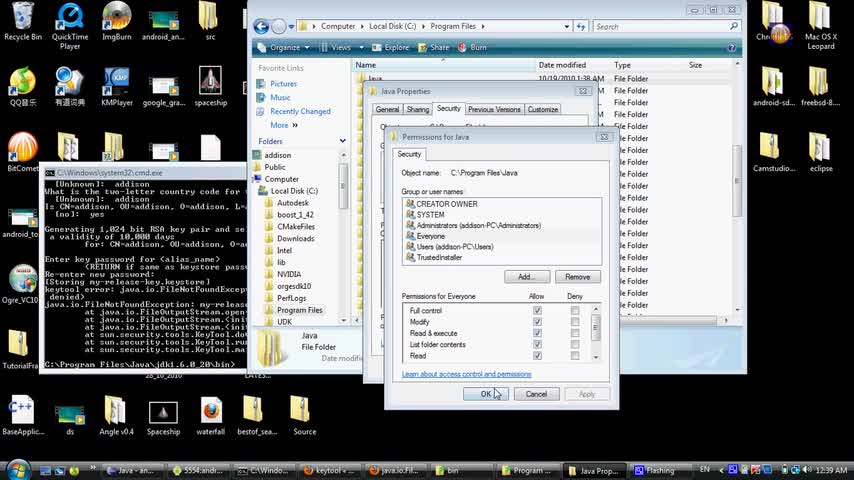Select the spaceship desktop icon
Viewport: 854px width, 480px height.
coord(210,86)
